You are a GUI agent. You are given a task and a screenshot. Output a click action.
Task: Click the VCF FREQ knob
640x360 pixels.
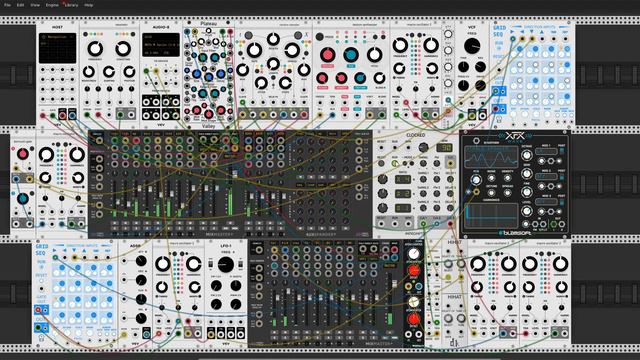tap(472, 46)
